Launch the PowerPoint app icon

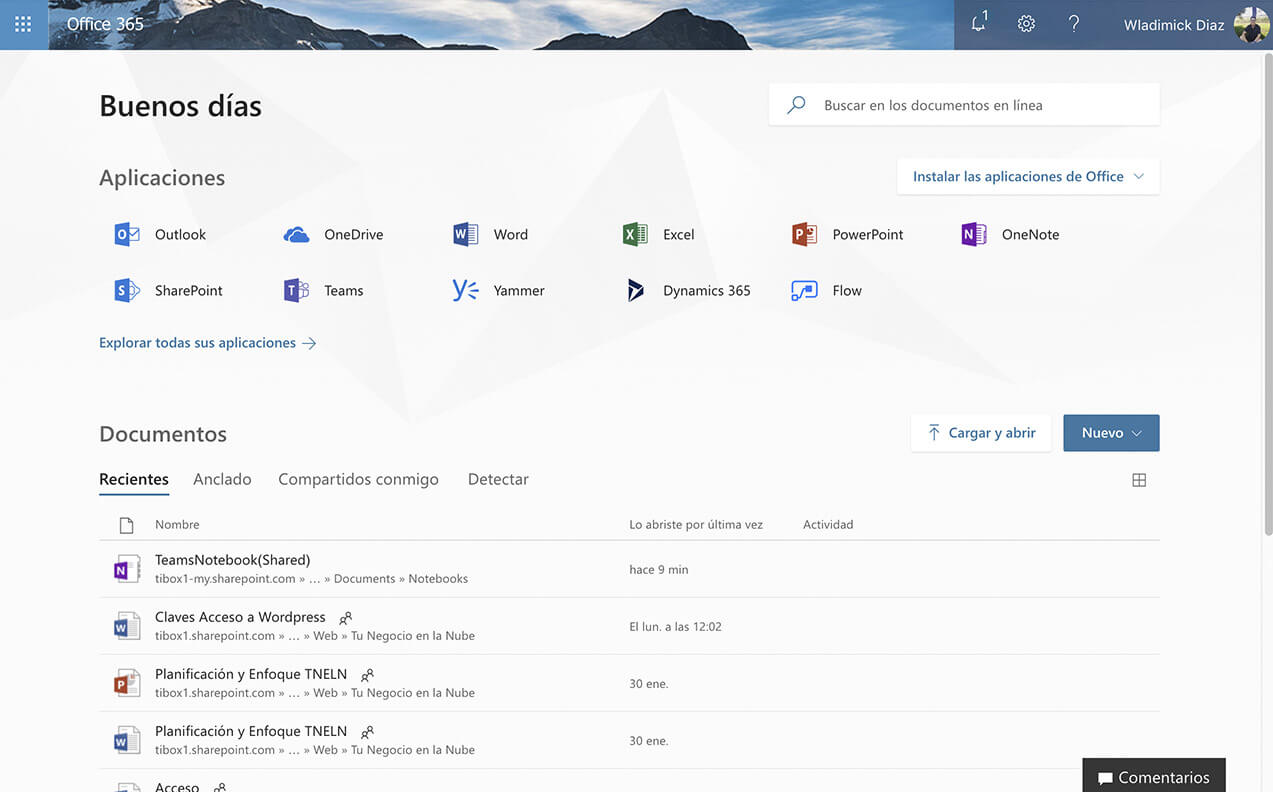804,234
